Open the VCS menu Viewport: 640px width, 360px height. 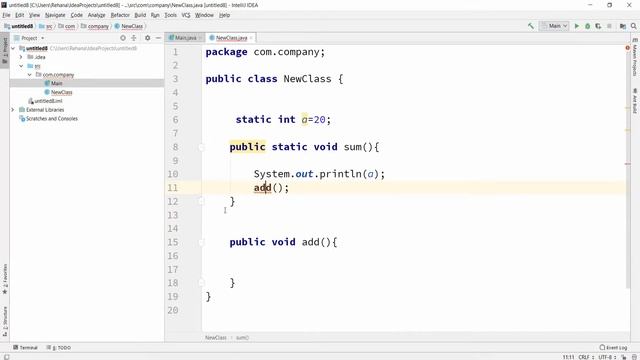click(186, 15)
